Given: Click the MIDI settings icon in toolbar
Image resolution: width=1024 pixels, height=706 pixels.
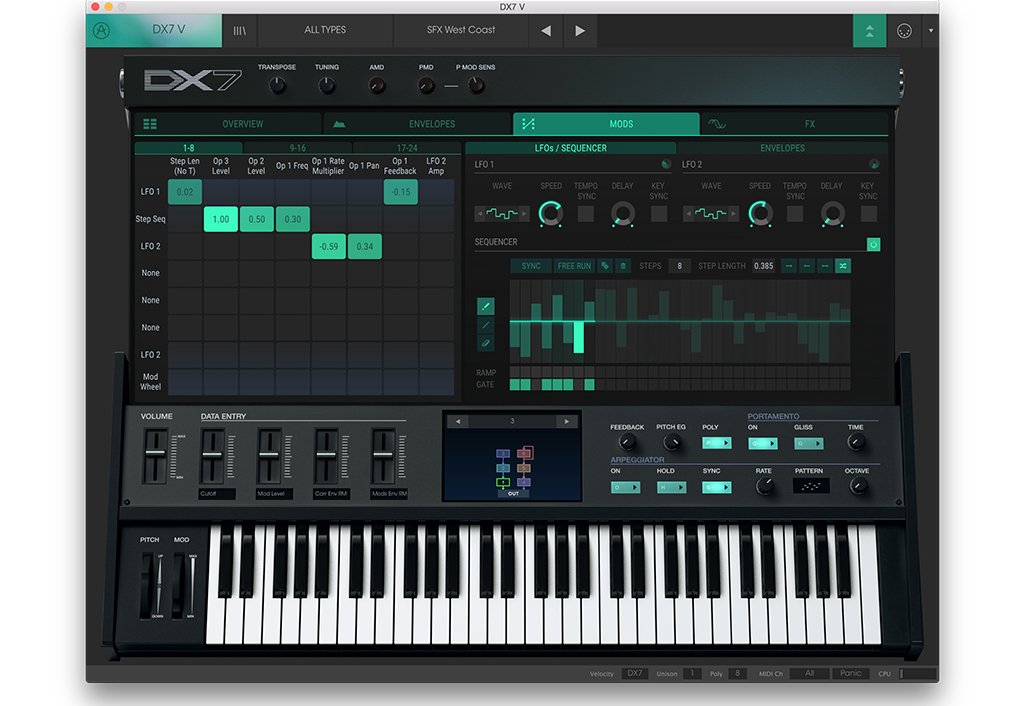Looking at the screenshot, I should tap(904, 30).
